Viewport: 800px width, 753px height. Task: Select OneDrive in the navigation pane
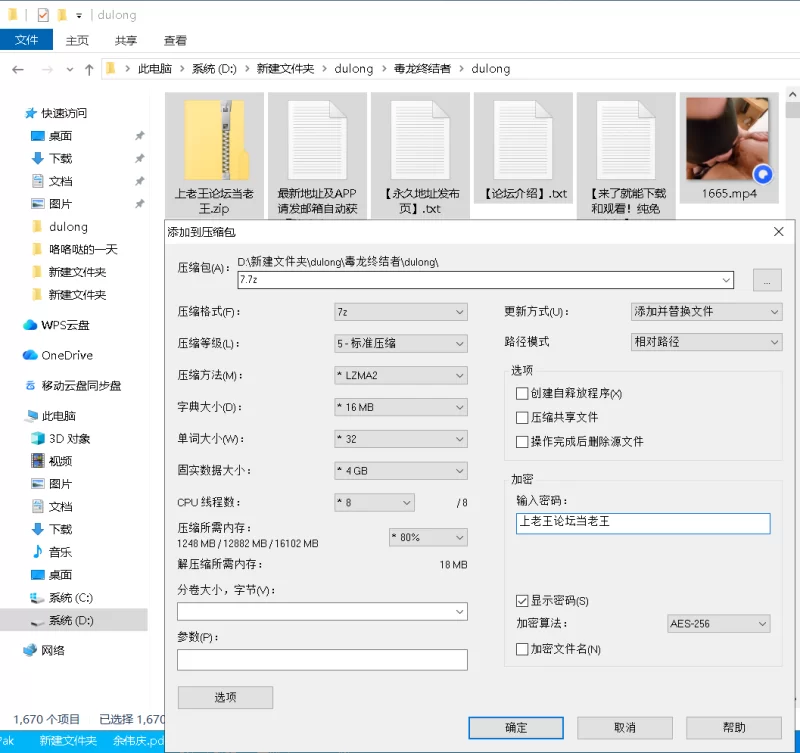tap(66, 355)
